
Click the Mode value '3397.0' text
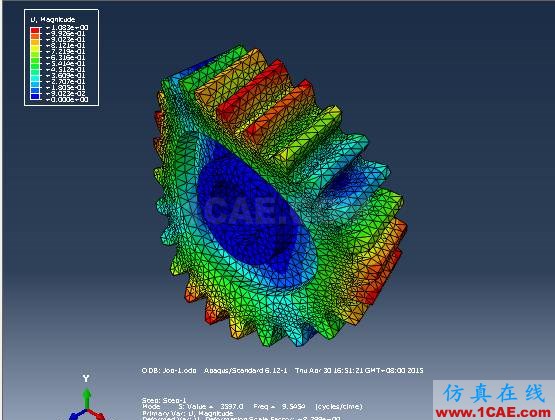click(x=231, y=407)
